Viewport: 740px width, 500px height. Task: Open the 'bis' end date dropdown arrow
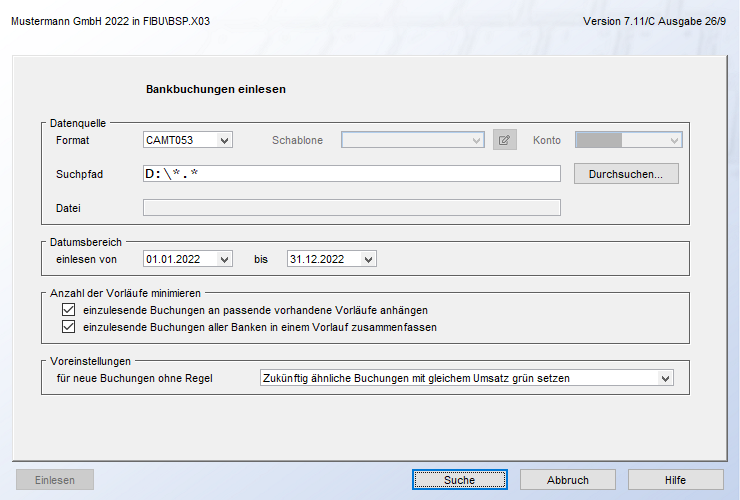tap(368, 259)
